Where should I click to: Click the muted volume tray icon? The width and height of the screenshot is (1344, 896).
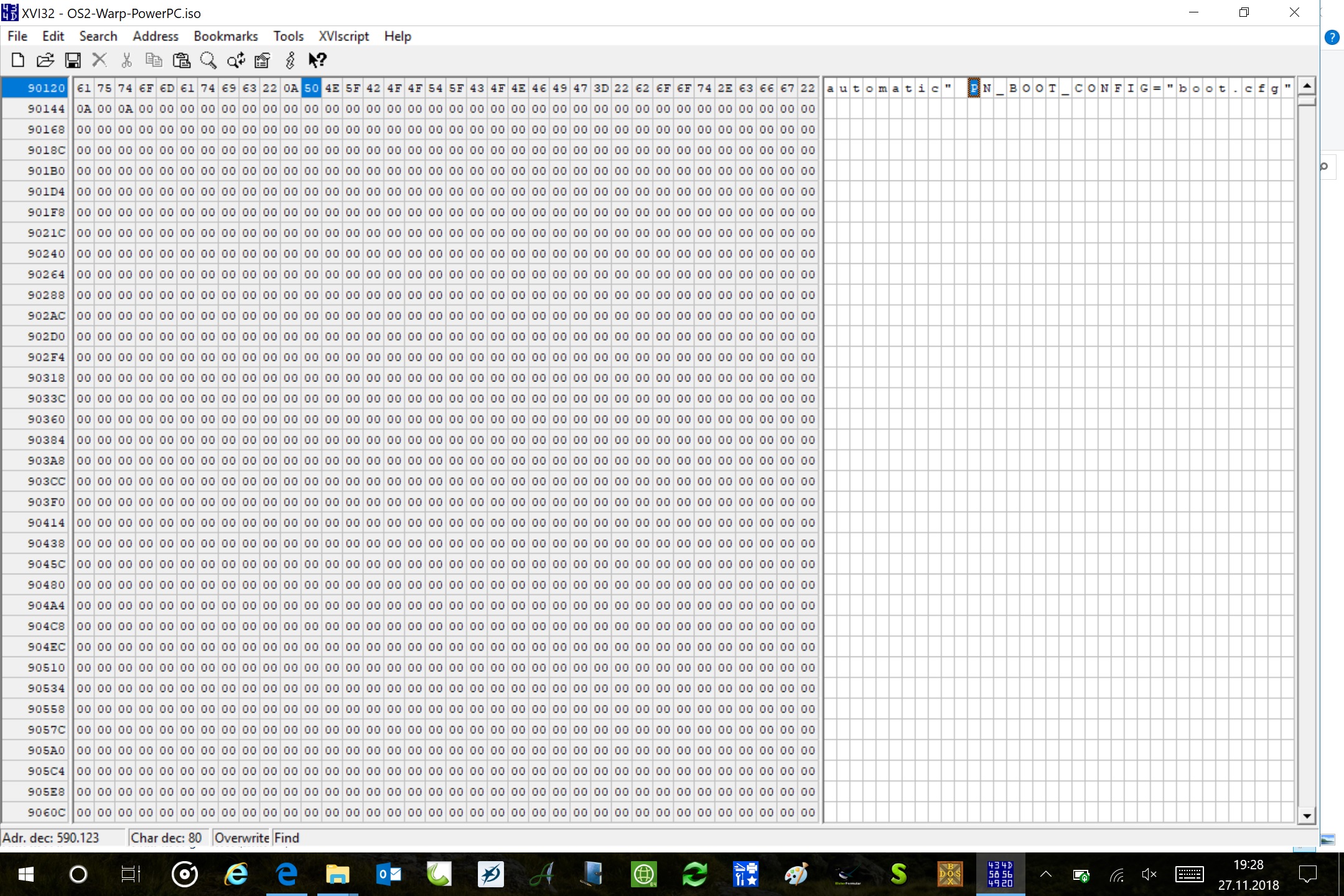(x=1149, y=875)
